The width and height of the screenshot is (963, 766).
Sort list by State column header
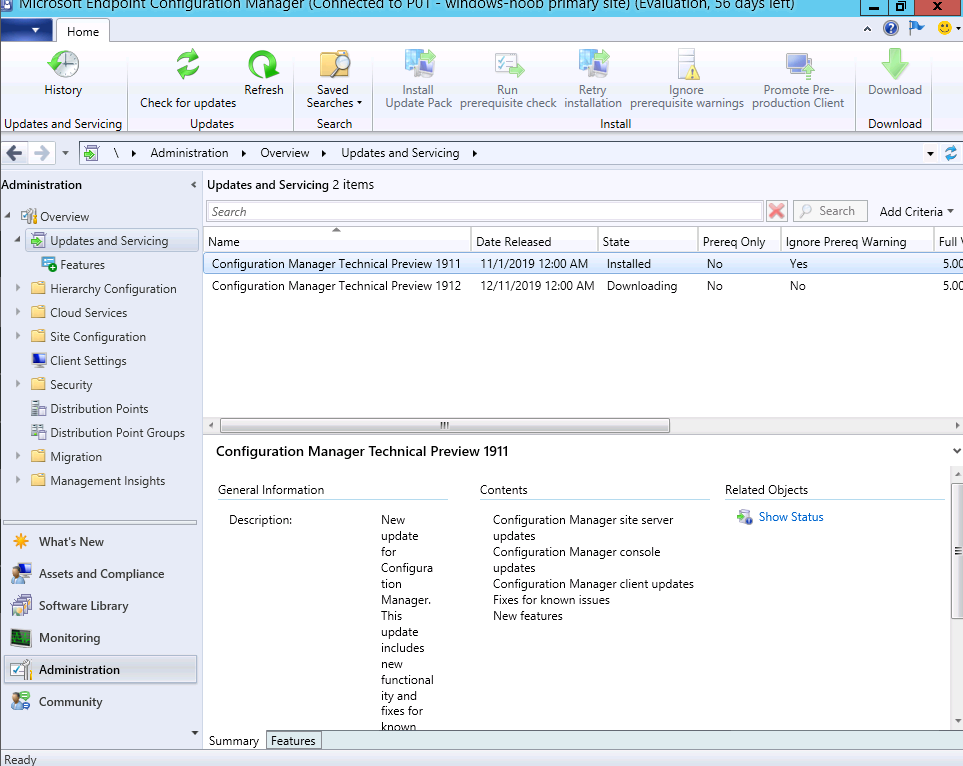click(x=648, y=241)
